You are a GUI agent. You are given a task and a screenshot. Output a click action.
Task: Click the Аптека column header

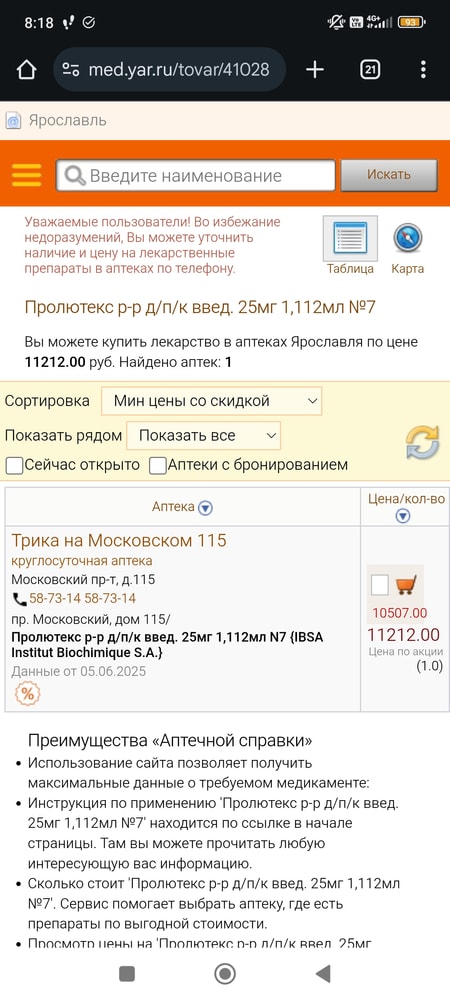[x=173, y=508]
